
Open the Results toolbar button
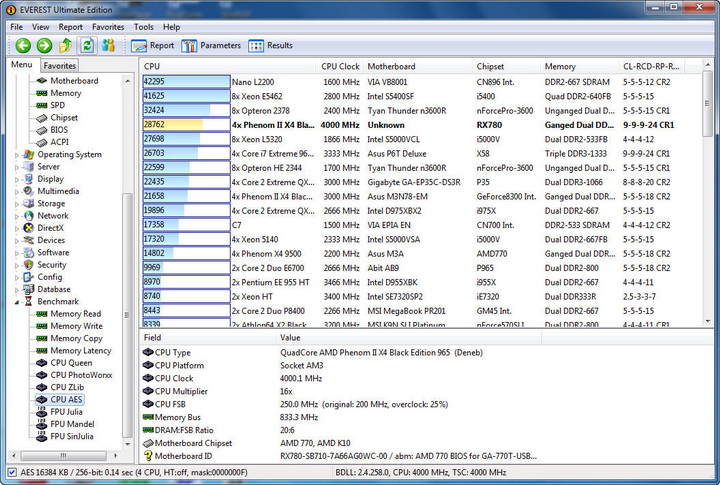[270, 45]
